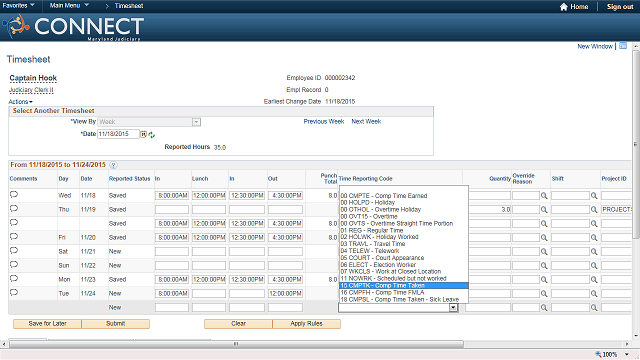Look up Override Reason for Fri 11/20 row
The image size is (640, 360).
[544, 238]
